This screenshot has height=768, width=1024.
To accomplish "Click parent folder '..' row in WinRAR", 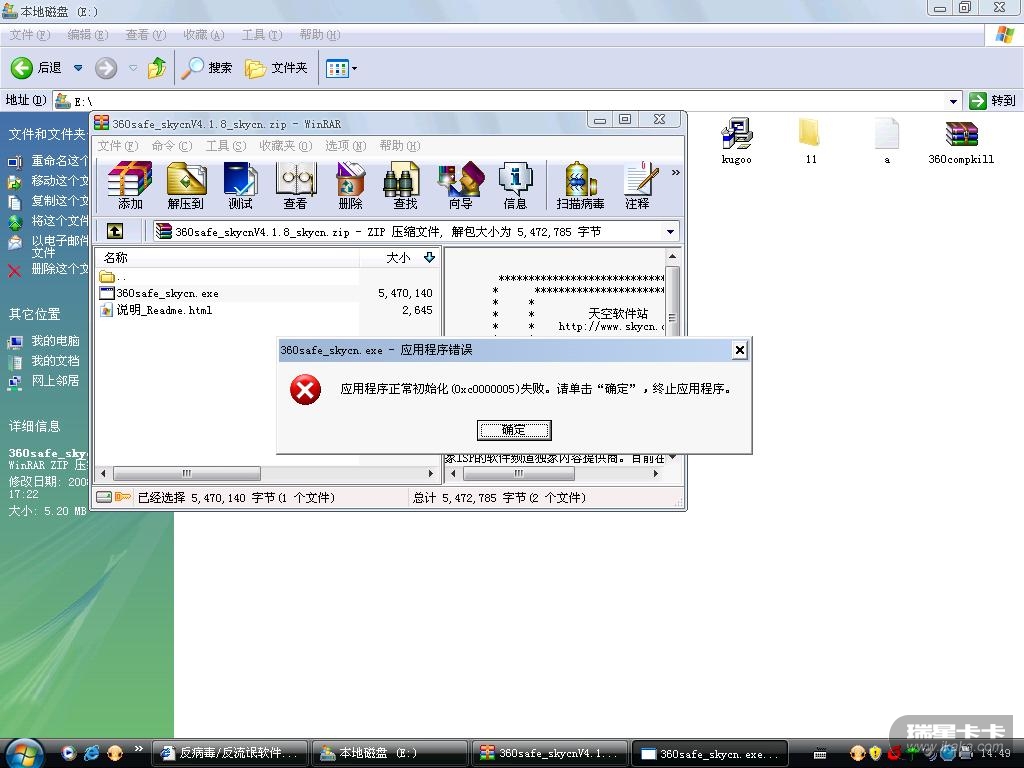I will point(112,277).
